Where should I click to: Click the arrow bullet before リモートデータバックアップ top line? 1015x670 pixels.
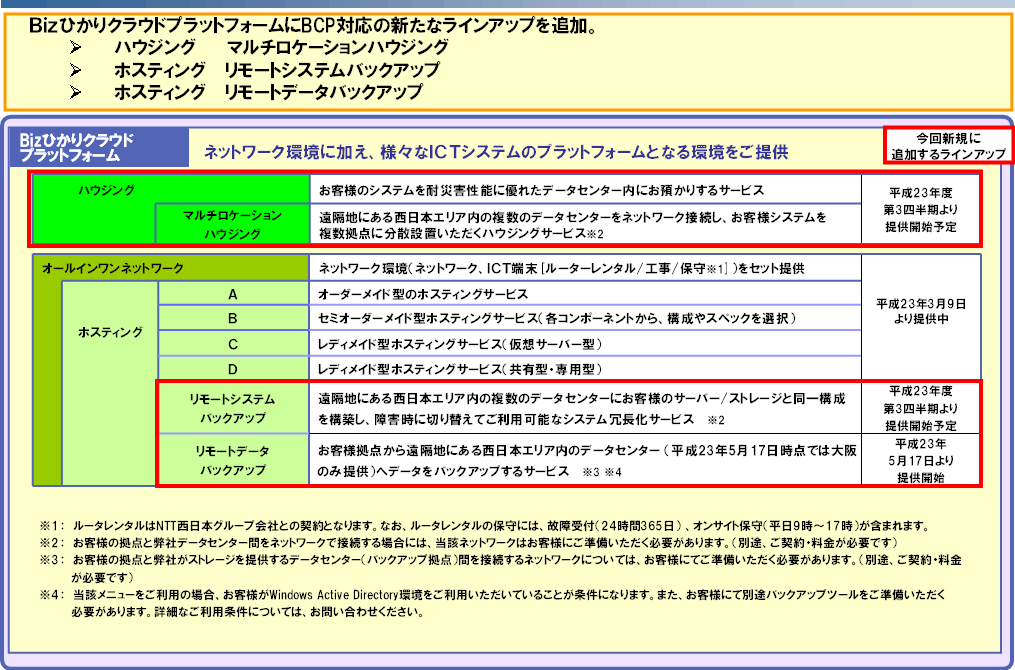[x=76, y=93]
